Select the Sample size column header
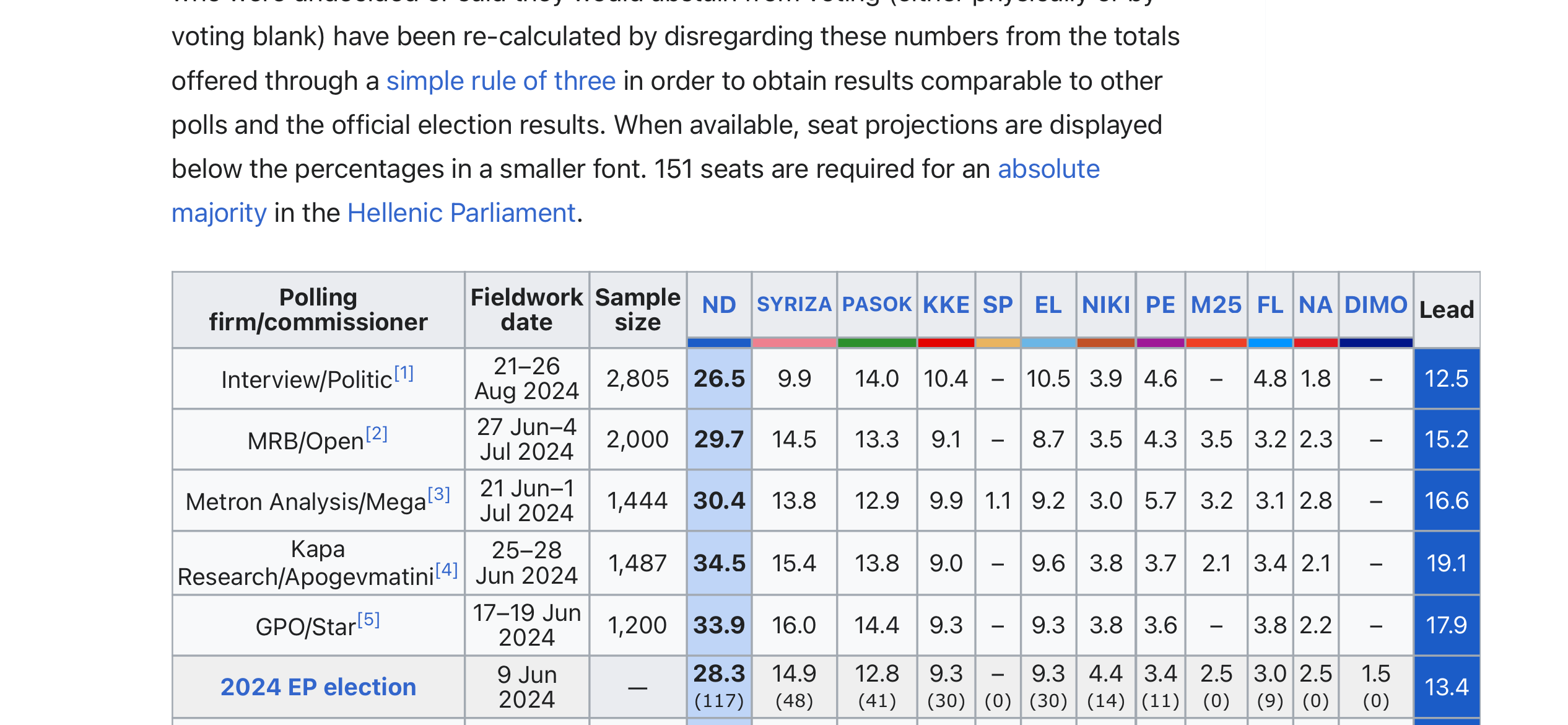The image size is (1568, 725). [x=637, y=310]
